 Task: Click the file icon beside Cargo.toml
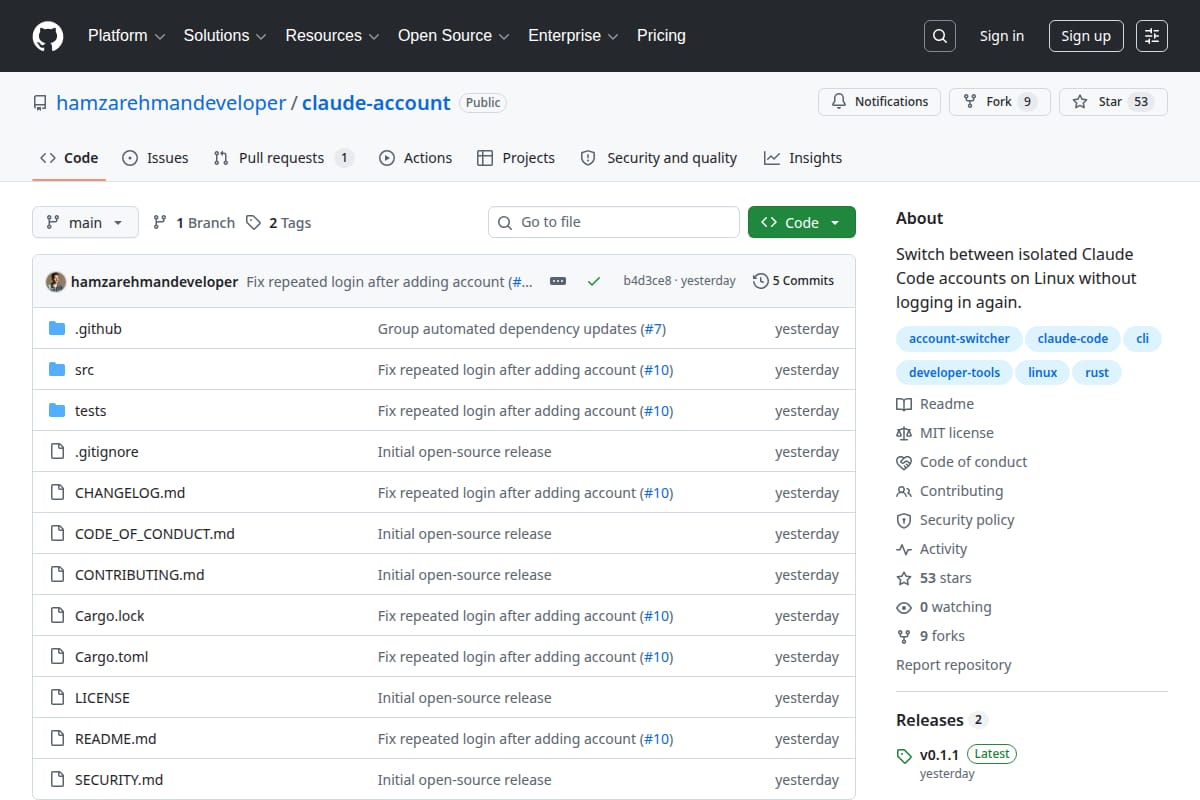point(57,657)
